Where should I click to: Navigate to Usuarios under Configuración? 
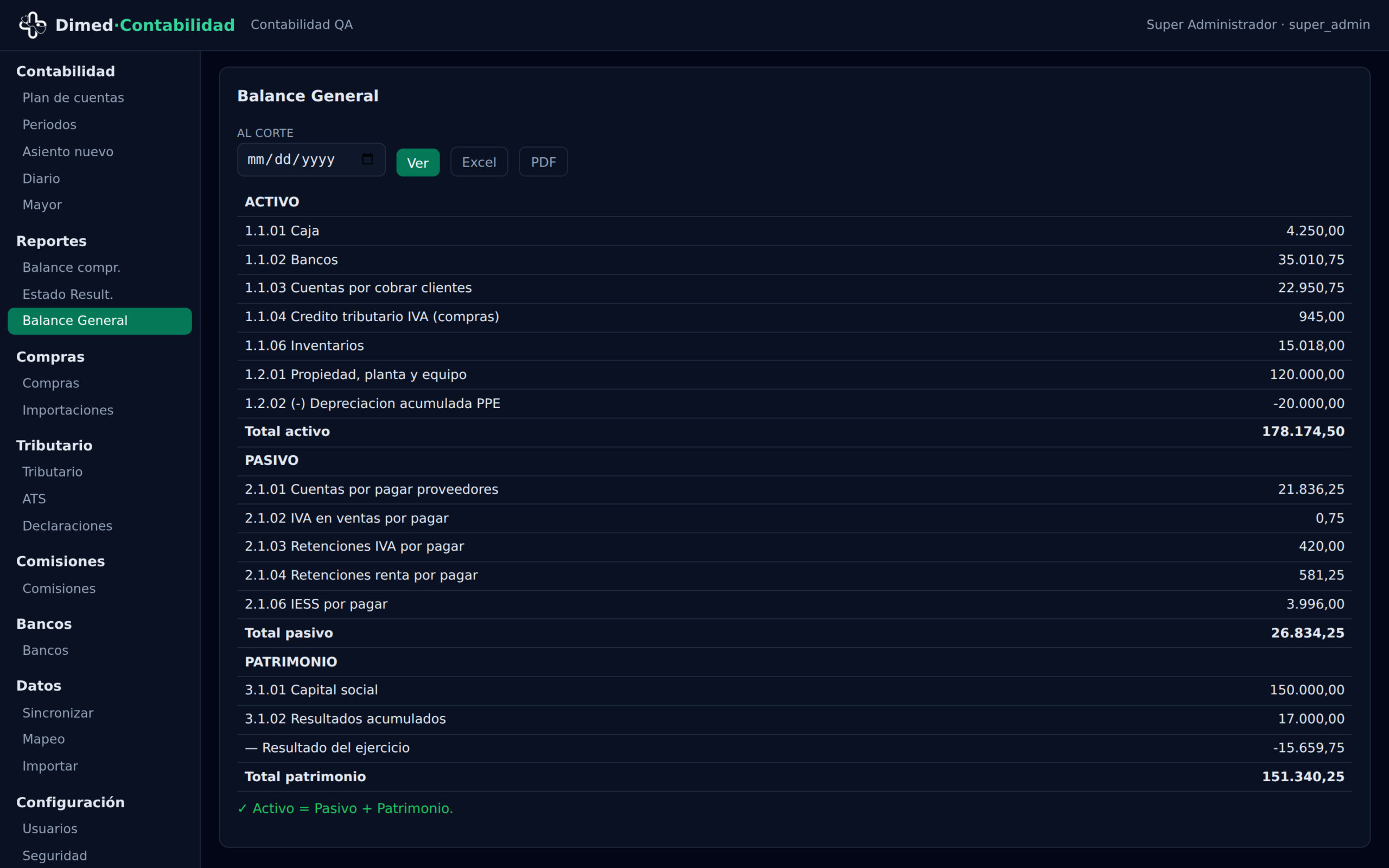(50, 829)
